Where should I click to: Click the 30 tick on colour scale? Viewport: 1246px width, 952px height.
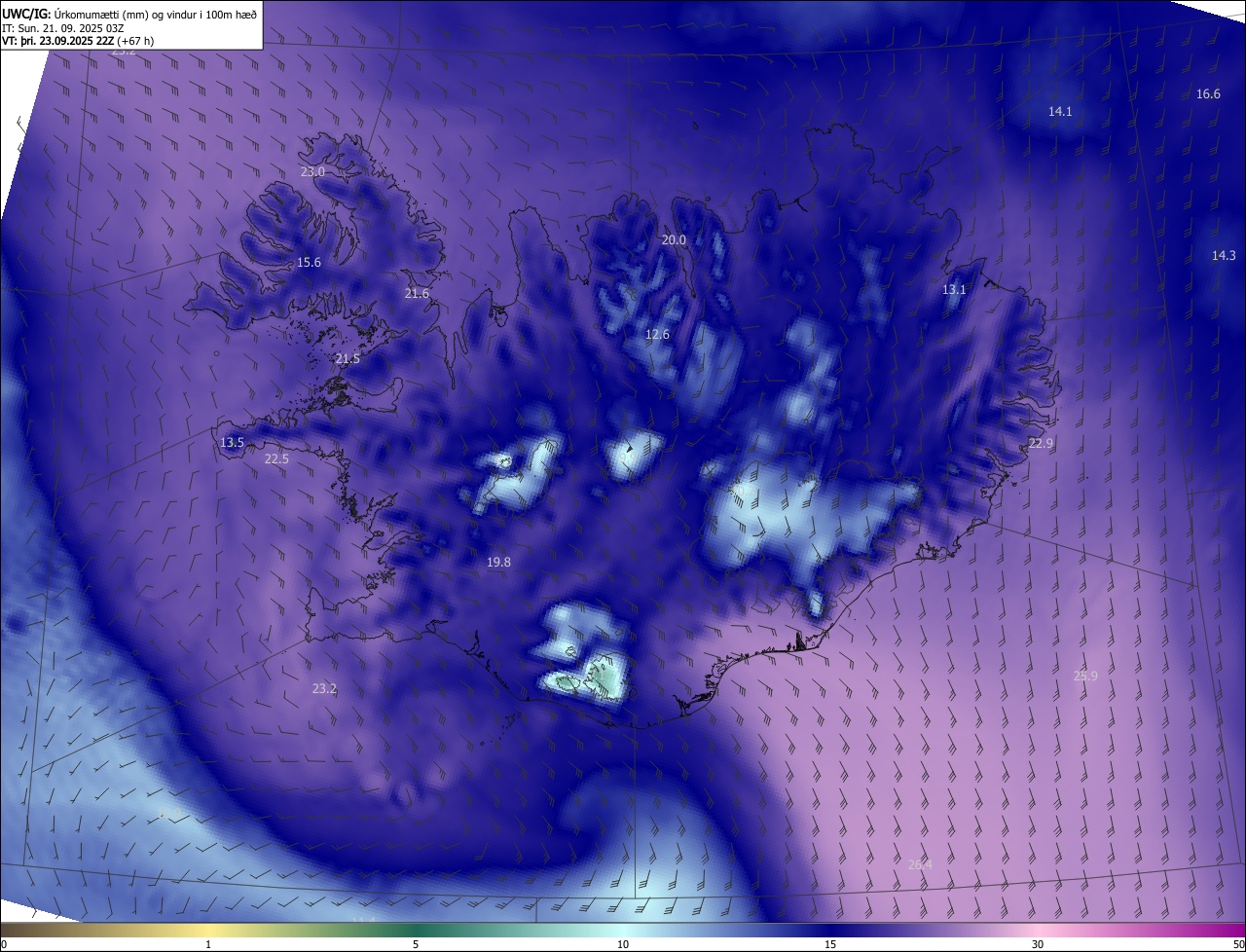[x=1038, y=944]
